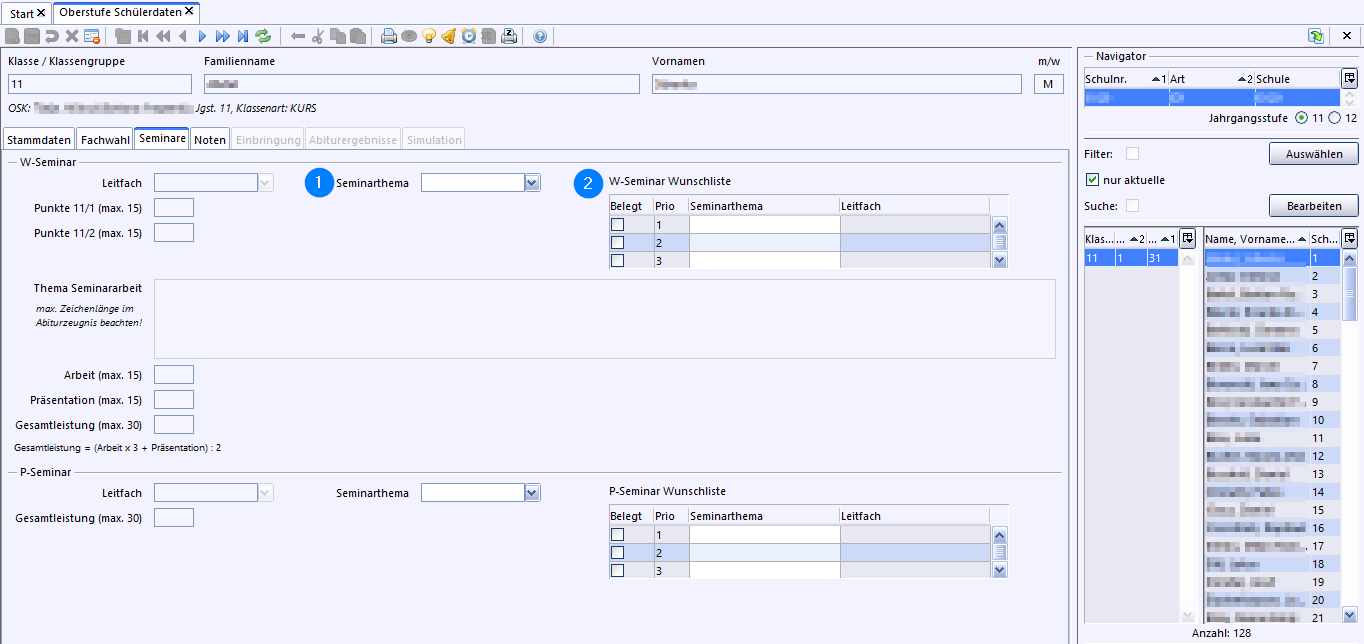Click the gray back arrow icon
Screen dimensions: 1364x644
(297, 36)
